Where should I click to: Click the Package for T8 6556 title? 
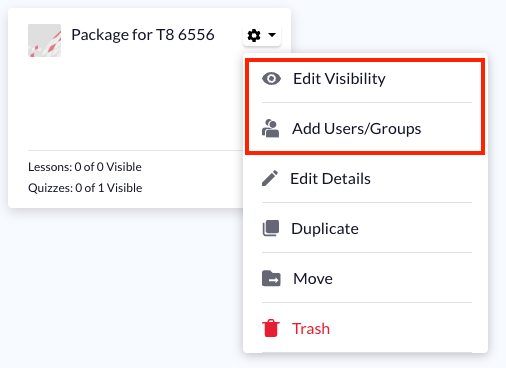(x=143, y=35)
